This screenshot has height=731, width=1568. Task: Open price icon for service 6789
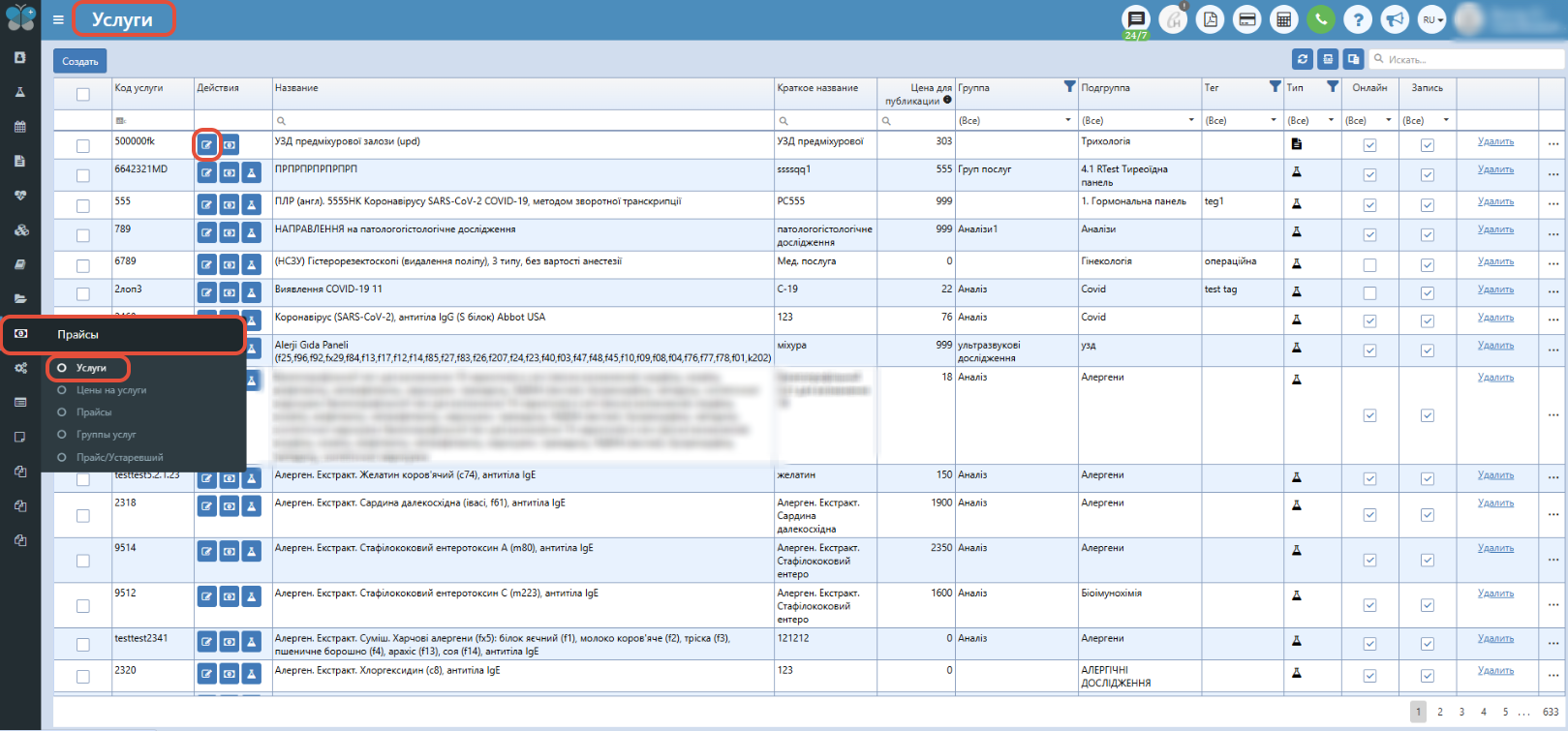coord(230,265)
